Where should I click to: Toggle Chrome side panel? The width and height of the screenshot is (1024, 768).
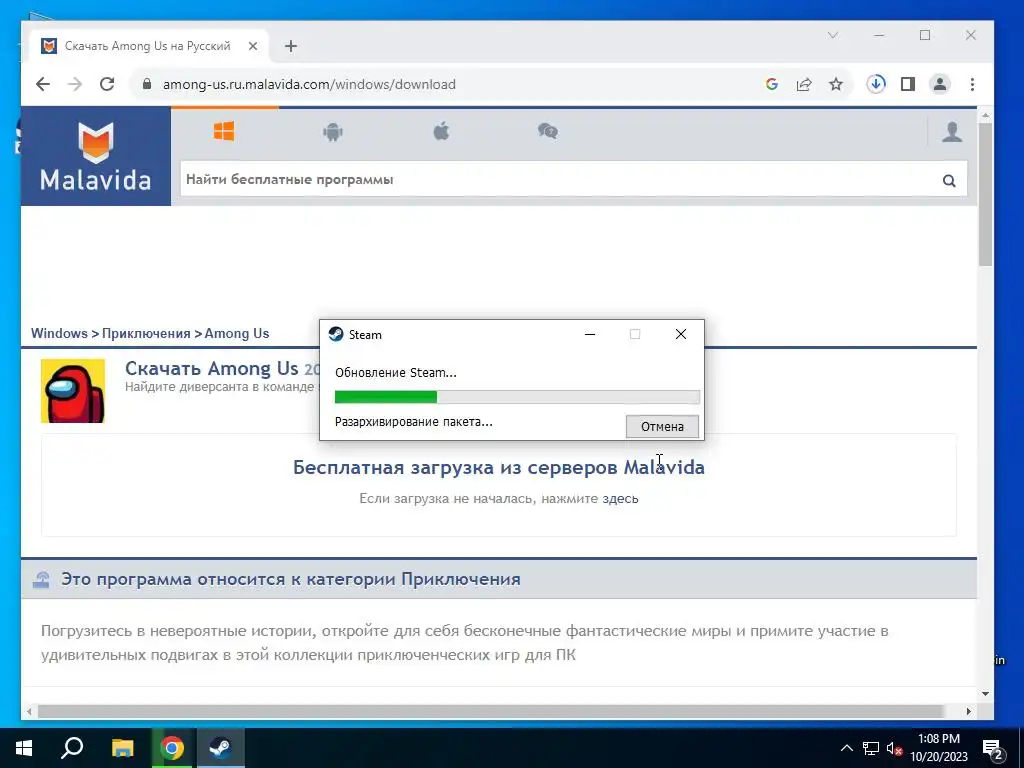click(908, 84)
